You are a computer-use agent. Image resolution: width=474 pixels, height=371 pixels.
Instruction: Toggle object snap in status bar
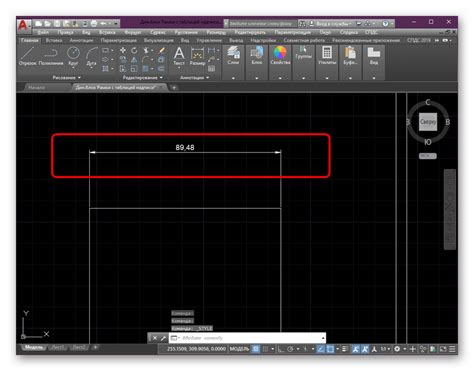pyautogui.click(x=330, y=349)
